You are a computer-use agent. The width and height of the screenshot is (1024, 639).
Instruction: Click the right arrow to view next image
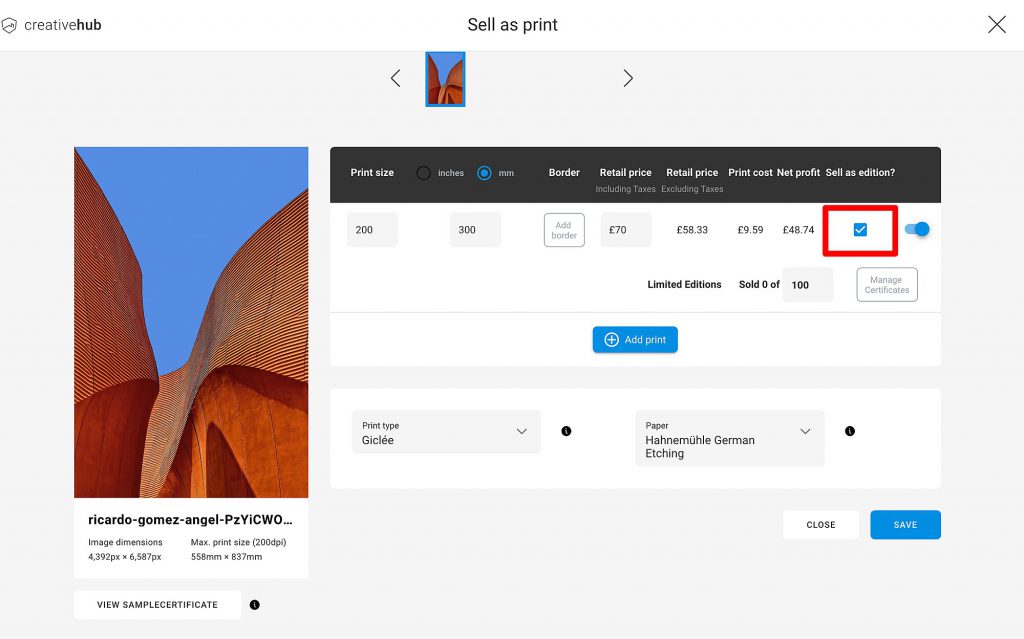(x=628, y=77)
